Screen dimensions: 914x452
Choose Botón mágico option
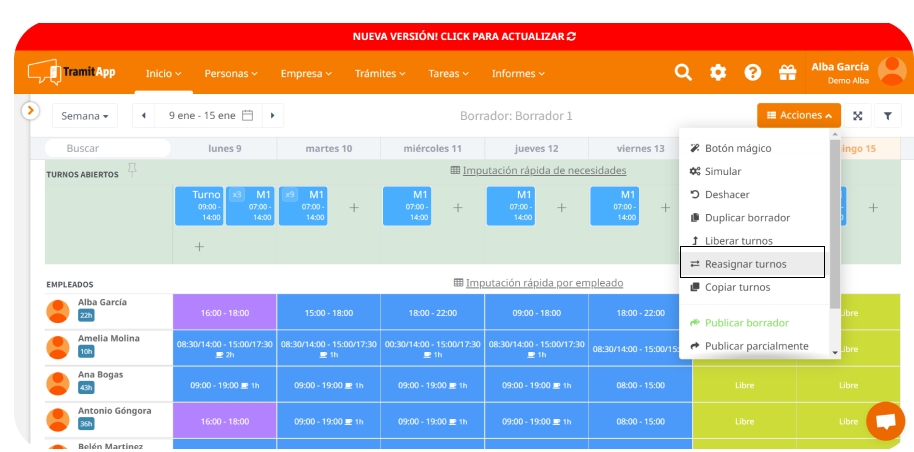[737, 148]
